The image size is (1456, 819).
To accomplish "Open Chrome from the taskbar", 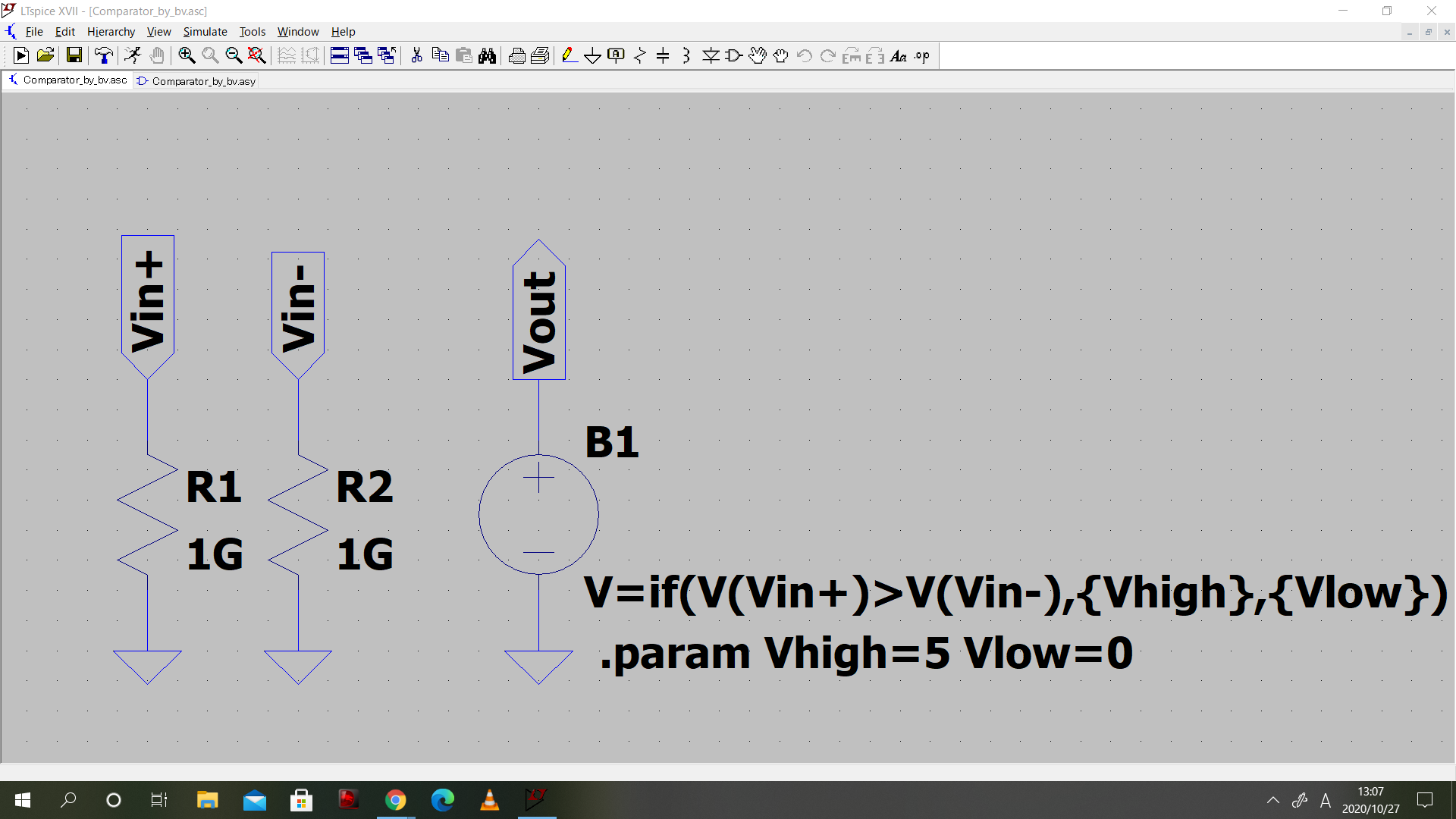I will point(395,800).
